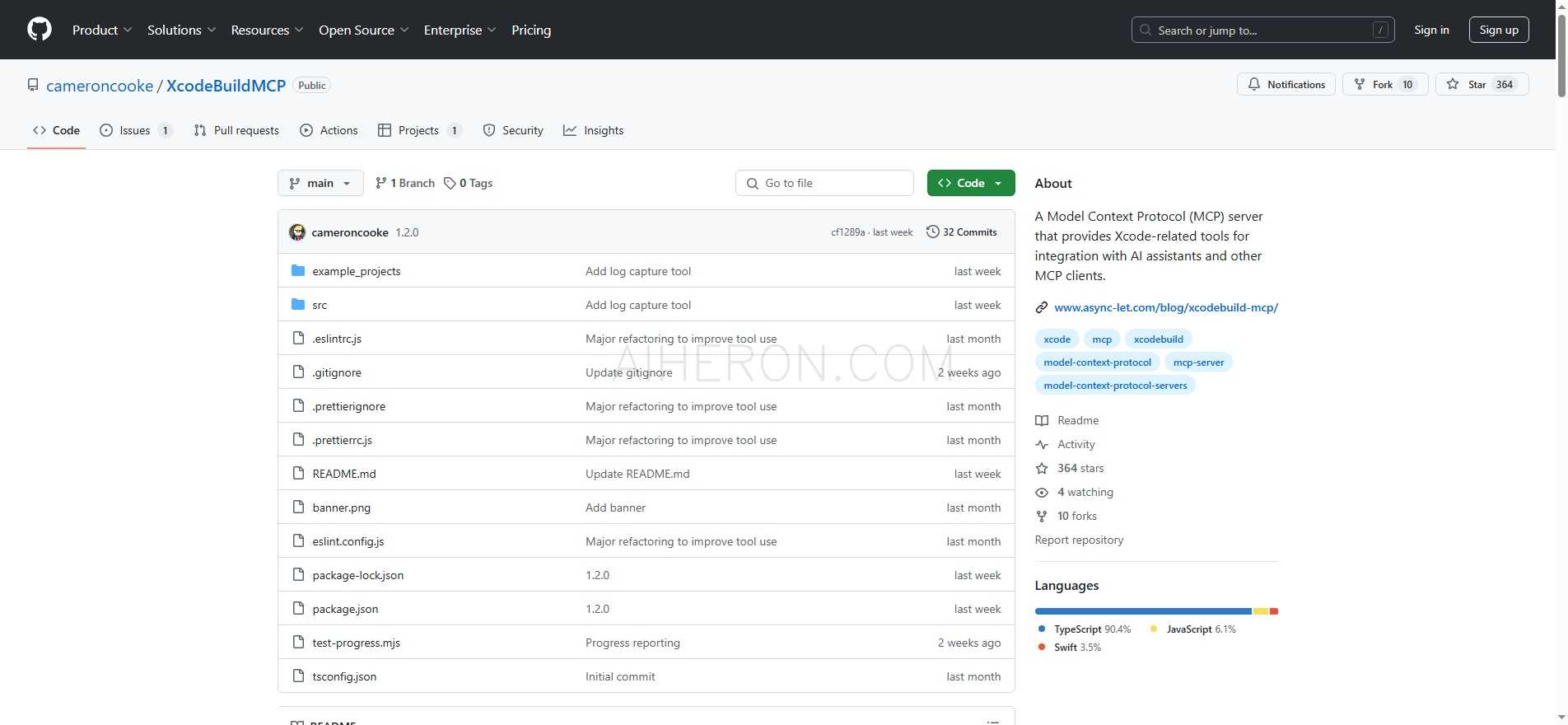Image resolution: width=1568 pixels, height=725 pixels.
Task: Switch to the Issues tab
Action: (136, 130)
